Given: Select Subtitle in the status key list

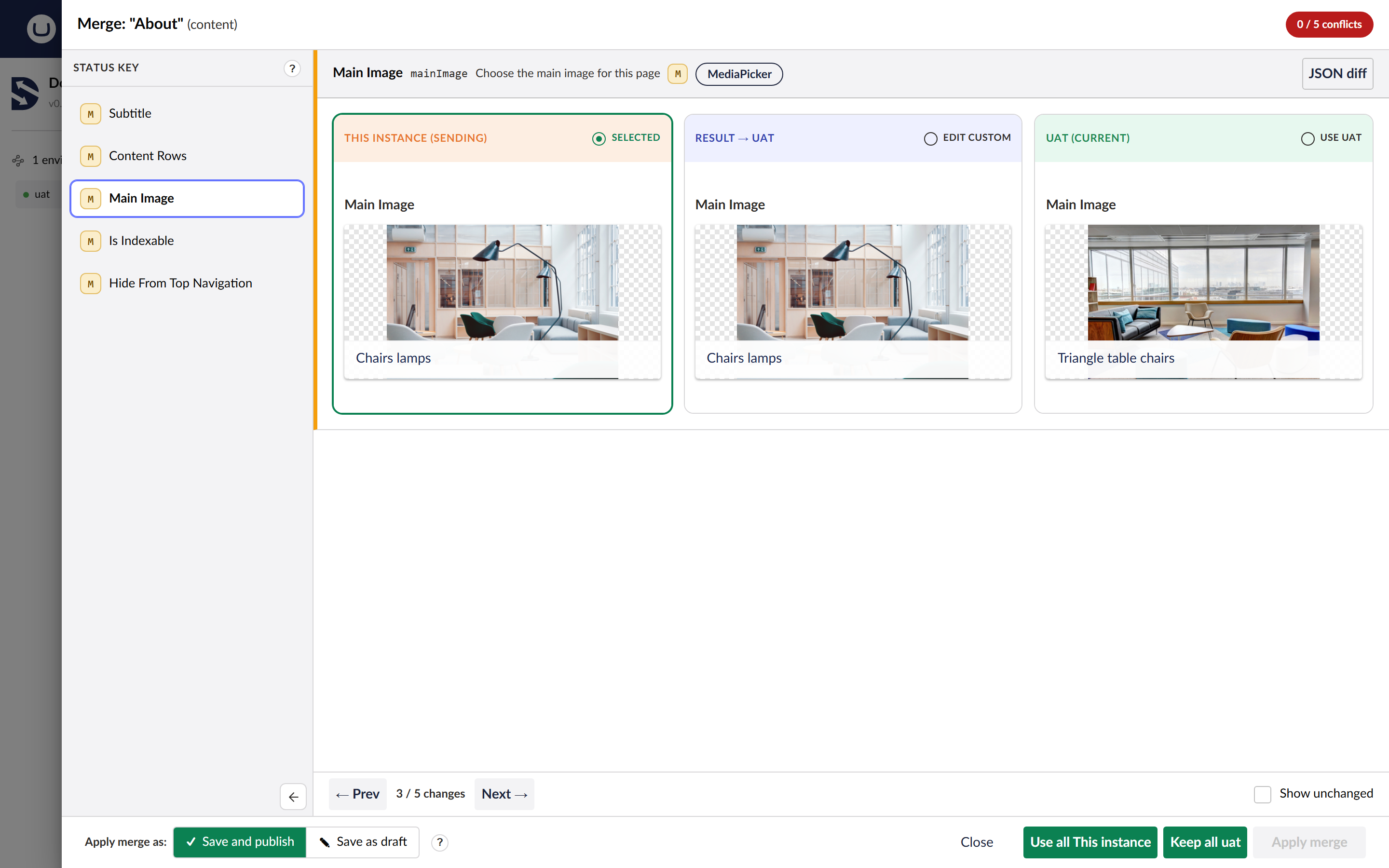Looking at the screenshot, I should [x=187, y=114].
